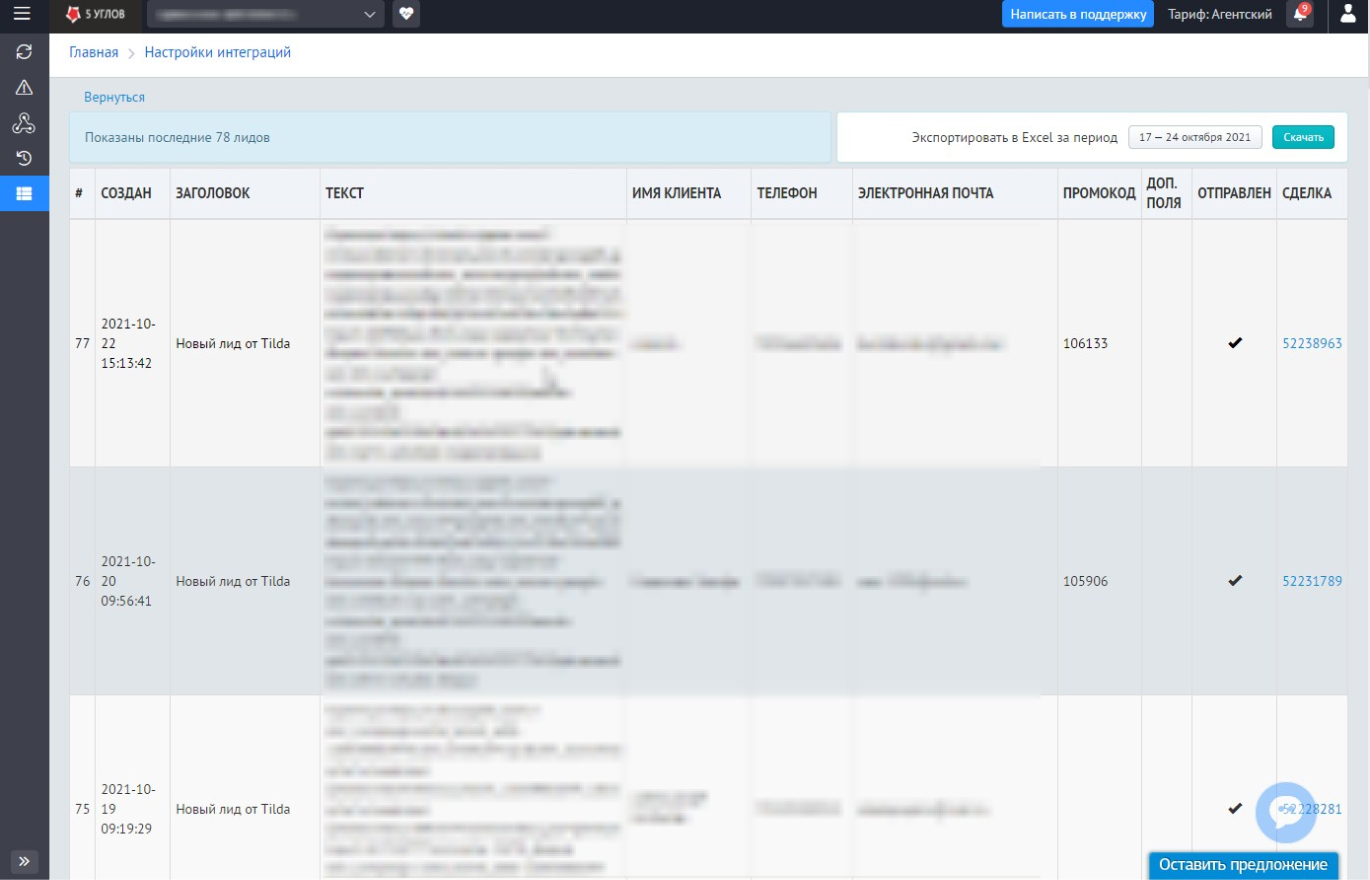Open the webhook integrations sidebar icon
This screenshot has height=880, width=1370.
point(24,124)
